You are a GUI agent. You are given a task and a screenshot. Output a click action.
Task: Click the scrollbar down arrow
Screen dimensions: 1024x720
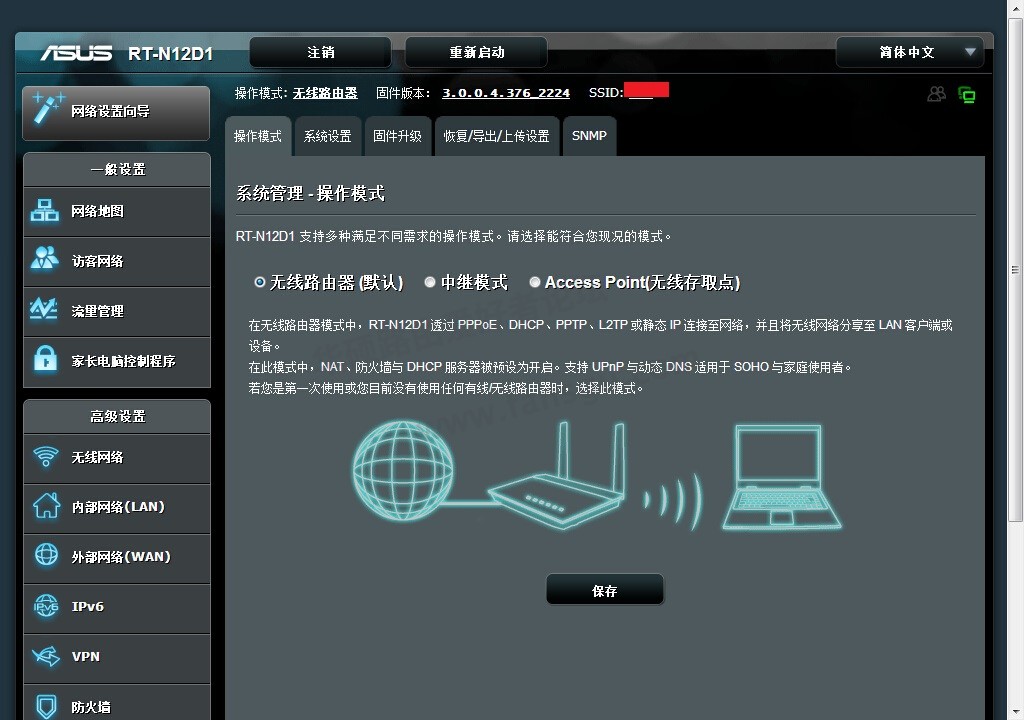pos(1015,712)
